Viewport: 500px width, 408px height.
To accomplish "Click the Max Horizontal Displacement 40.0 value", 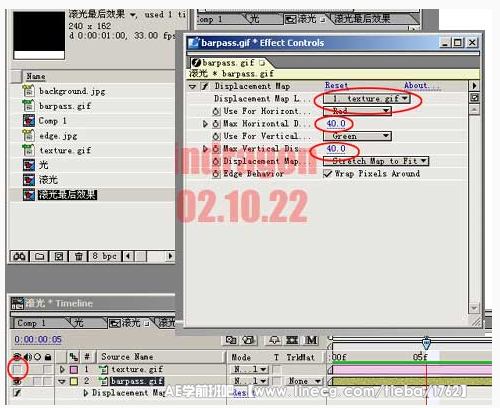I will (336, 124).
